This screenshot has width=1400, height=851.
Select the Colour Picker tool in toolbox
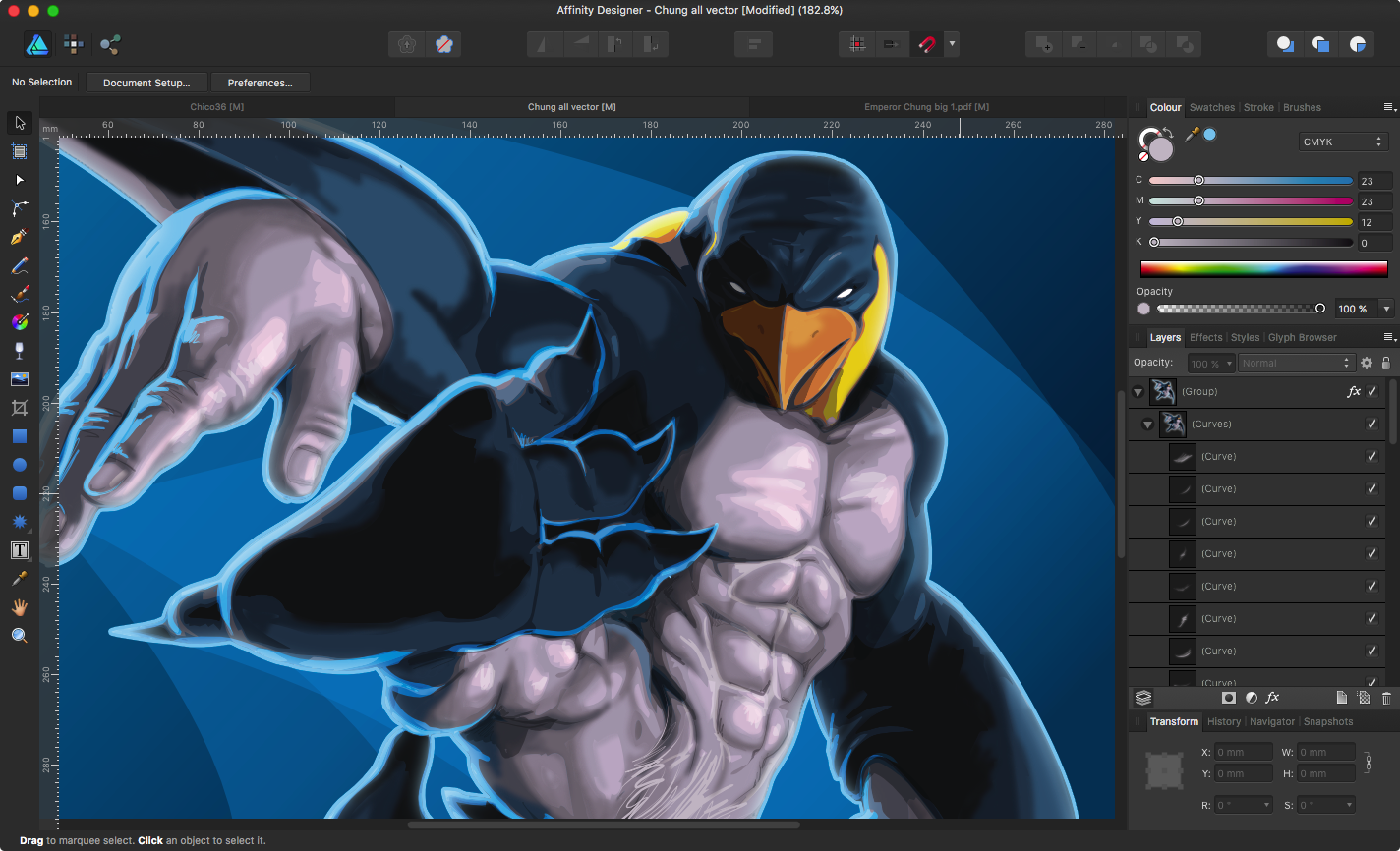coord(19,579)
